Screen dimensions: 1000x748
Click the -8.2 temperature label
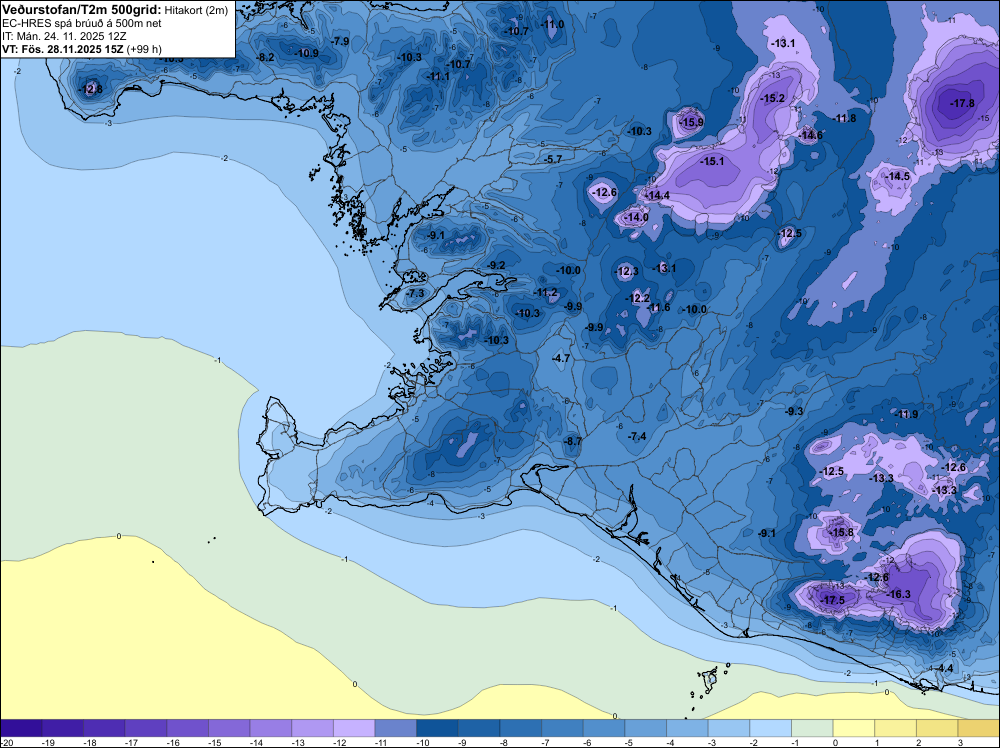(x=265, y=57)
